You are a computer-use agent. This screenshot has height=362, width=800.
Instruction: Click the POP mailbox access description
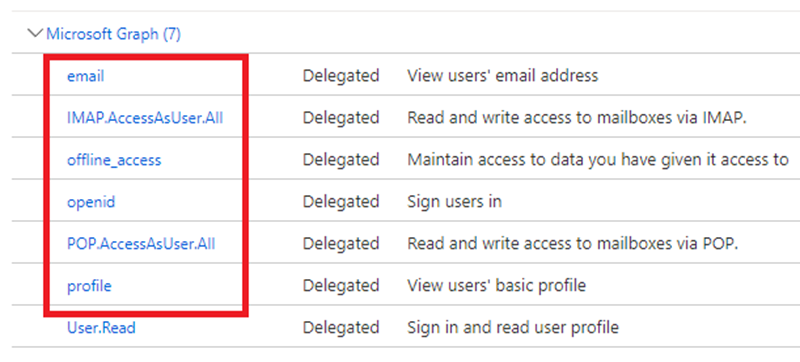[x=572, y=244]
